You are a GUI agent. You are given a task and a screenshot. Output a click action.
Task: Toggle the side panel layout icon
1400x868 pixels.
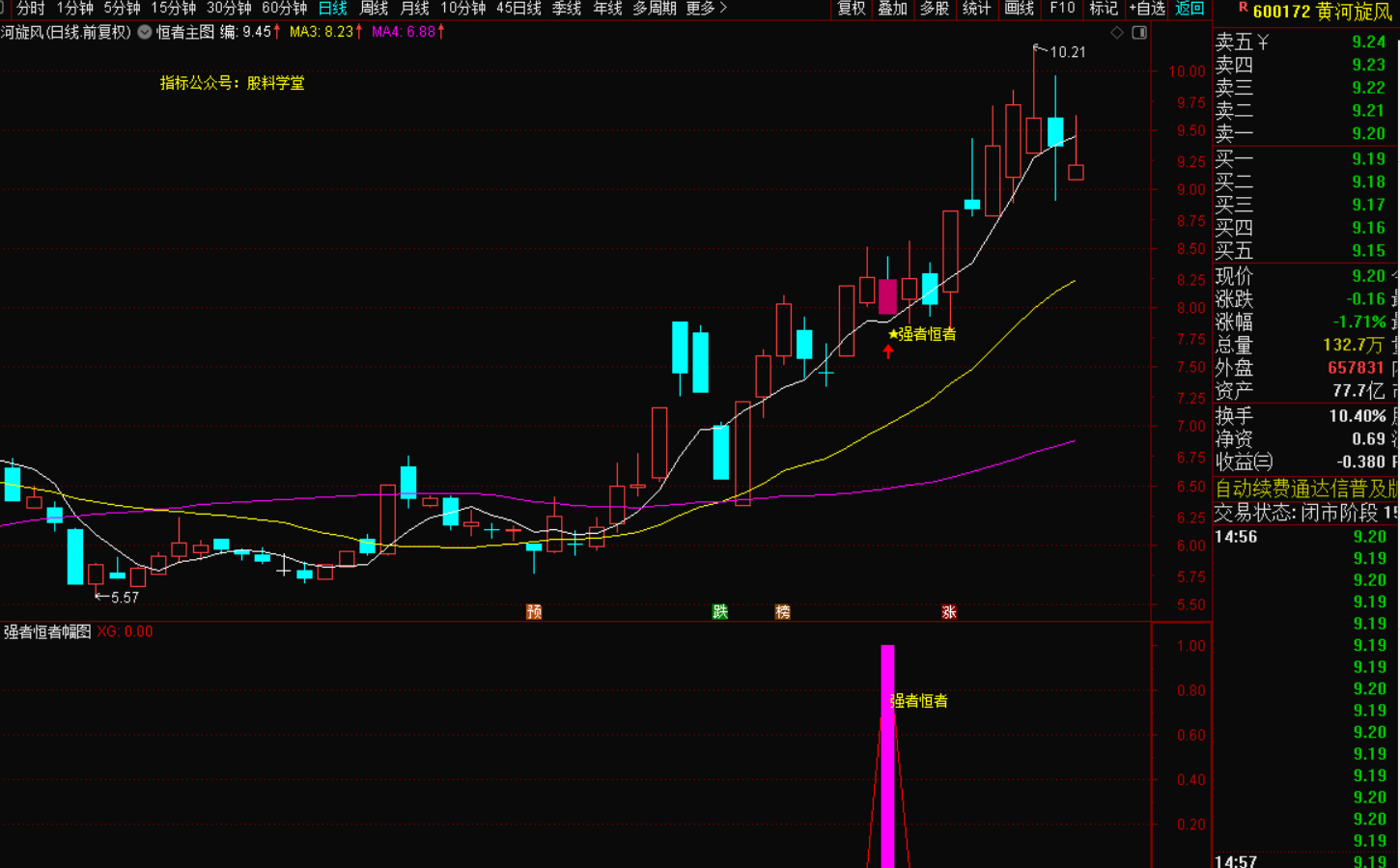[x=1139, y=33]
